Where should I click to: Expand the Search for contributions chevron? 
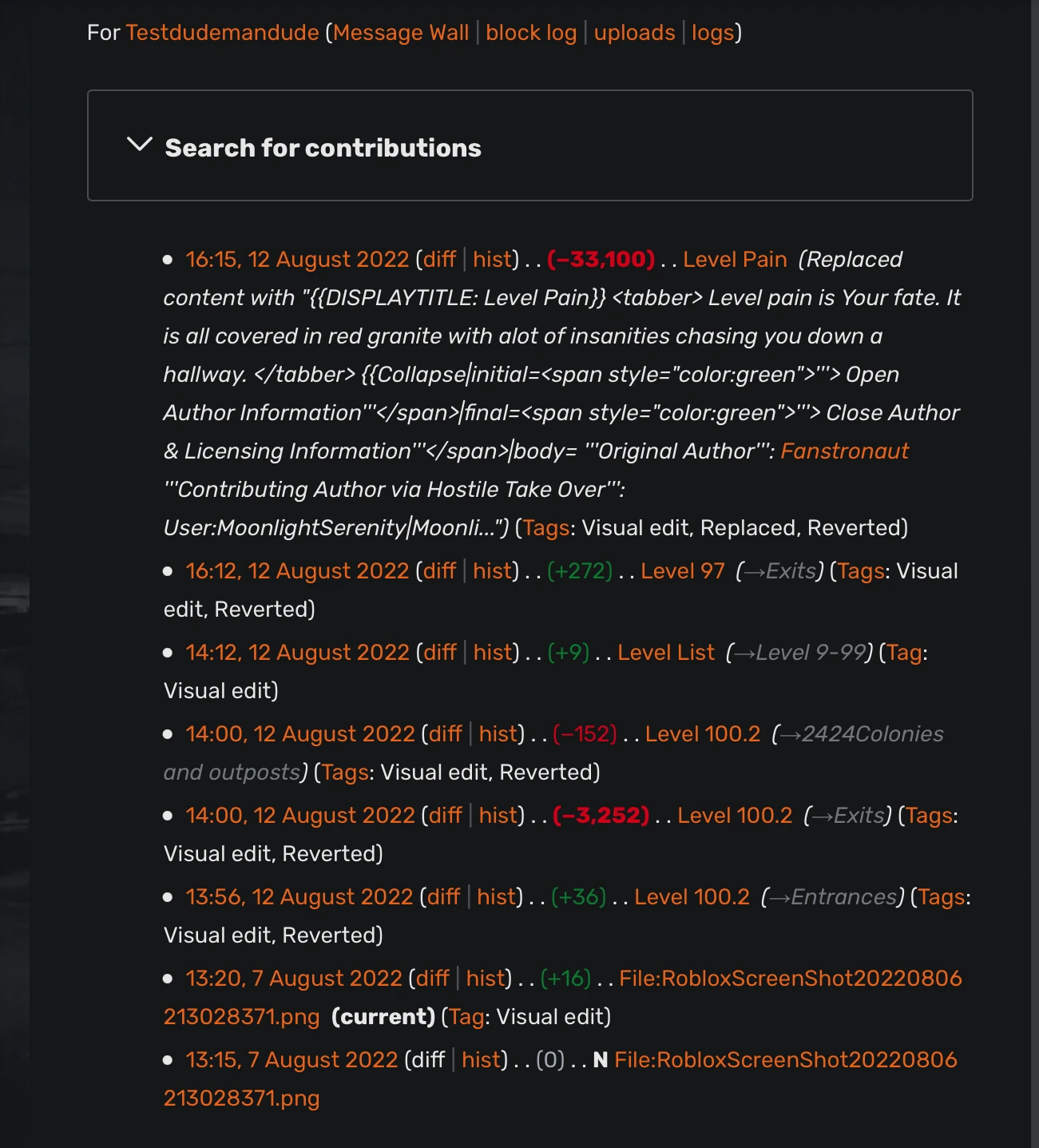pos(140,145)
